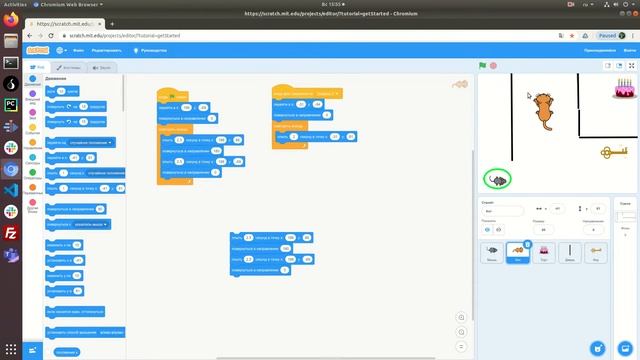Viewport: 640px width, 360px height.
Task: Click the red stop button above stage
Action: coord(493,65)
